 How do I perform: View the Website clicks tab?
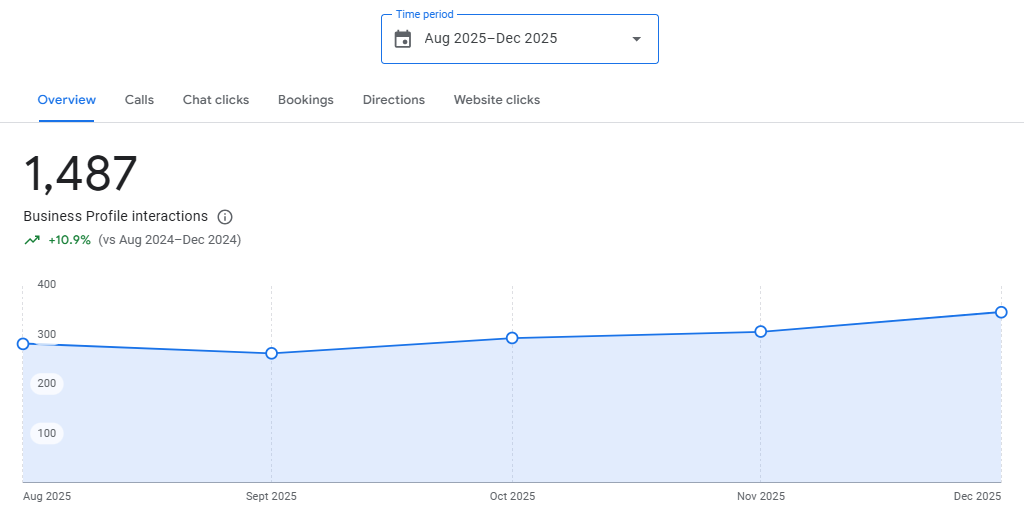497,100
